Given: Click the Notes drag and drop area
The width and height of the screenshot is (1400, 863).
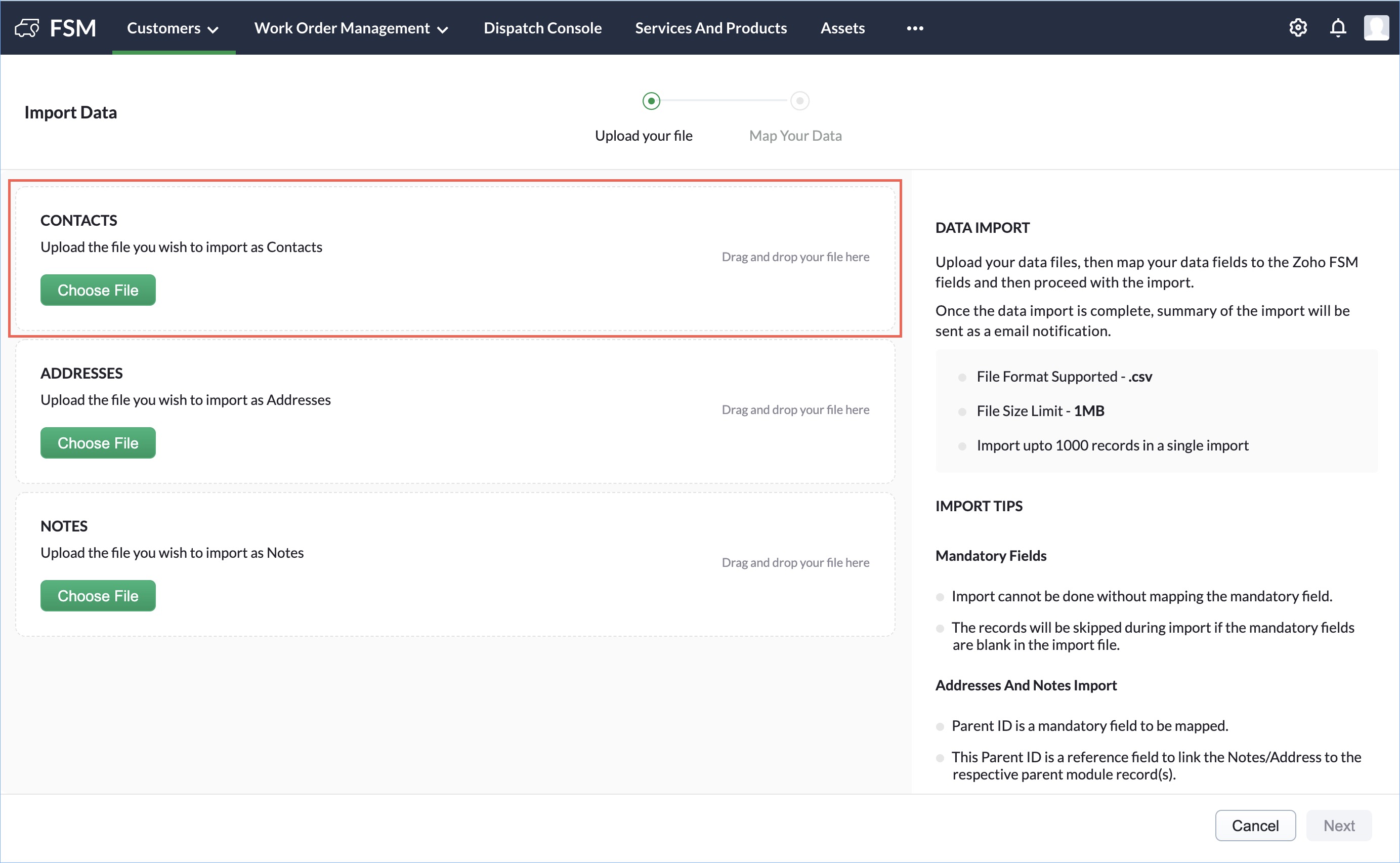Looking at the screenshot, I should tap(795, 563).
